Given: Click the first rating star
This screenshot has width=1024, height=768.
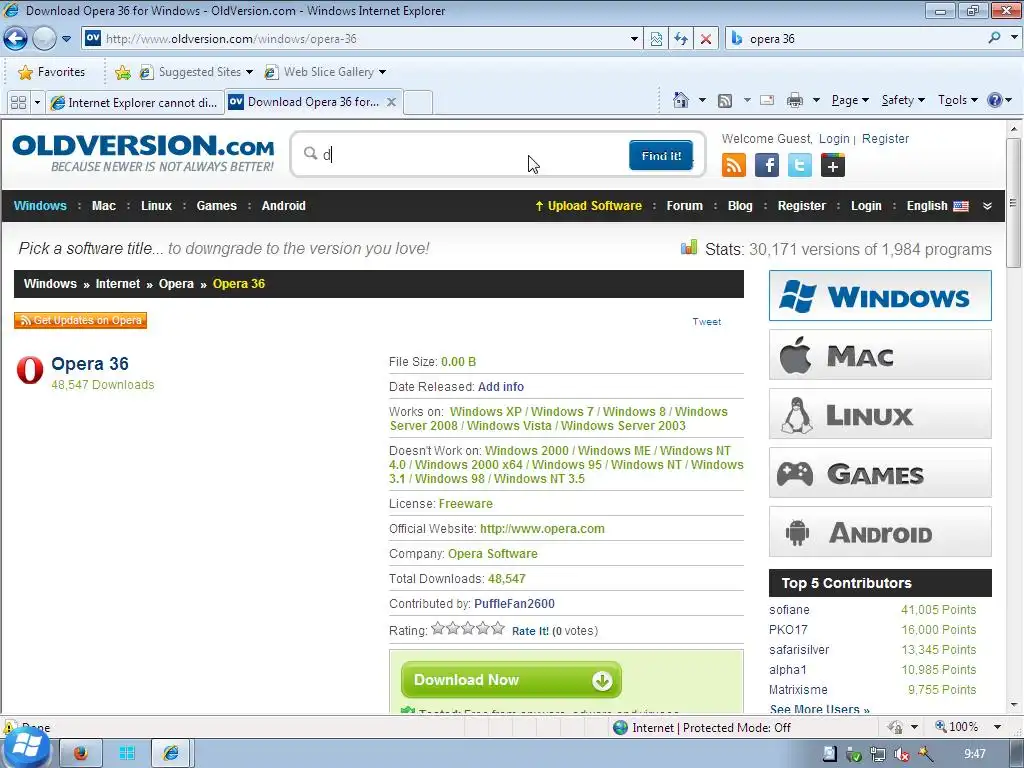Looking at the screenshot, I should coord(438,628).
